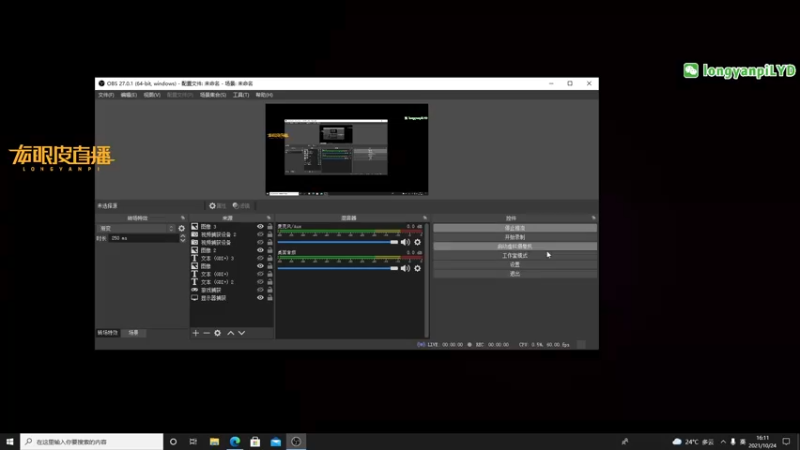Click the 启动虚拟摄像机 button
This screenshot has height=450, width=800.
[x=515, y=246]
